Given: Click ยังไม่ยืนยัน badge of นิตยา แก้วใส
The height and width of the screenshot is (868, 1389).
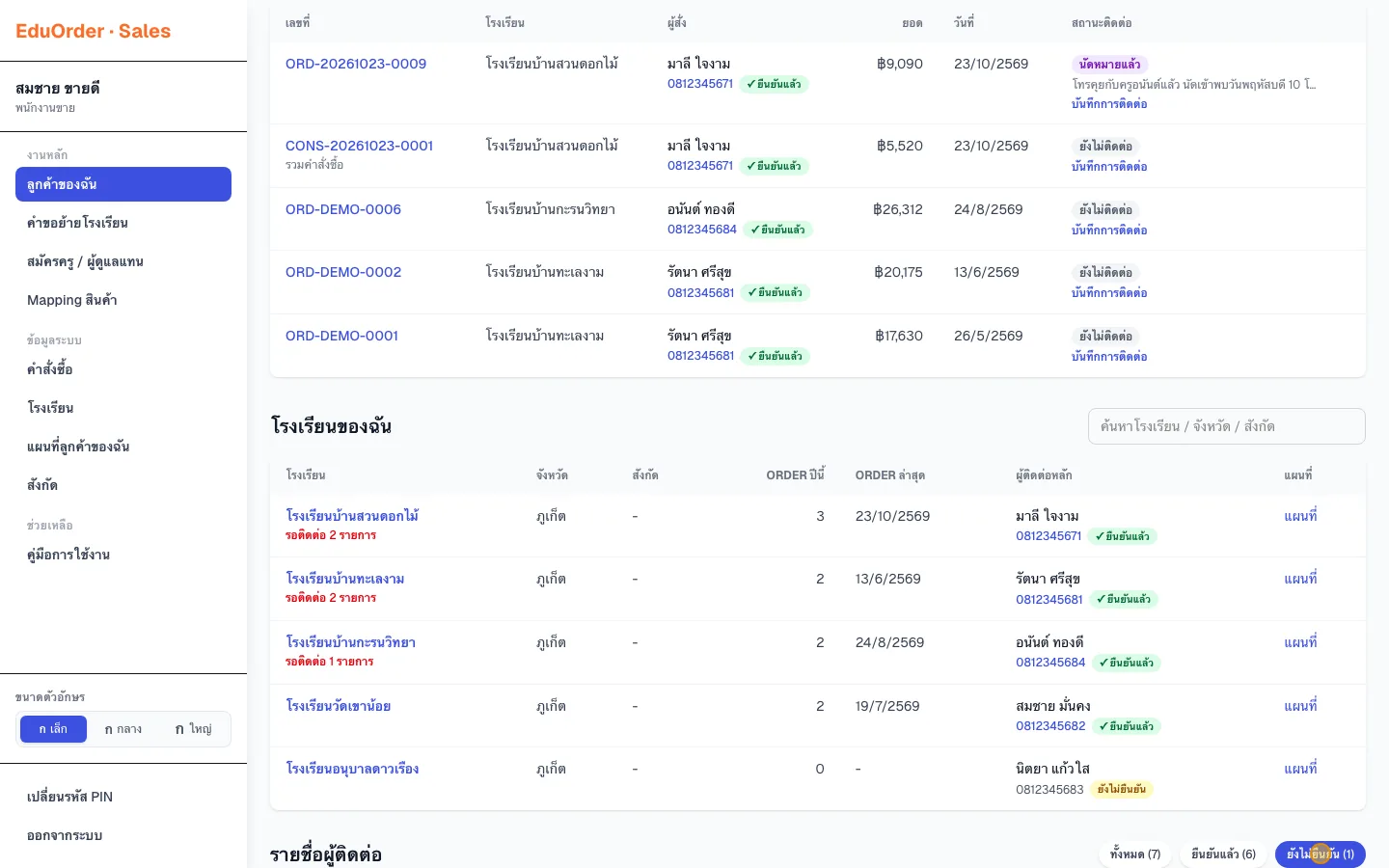Looking at the screenshot, I should tap(1122, 790).
